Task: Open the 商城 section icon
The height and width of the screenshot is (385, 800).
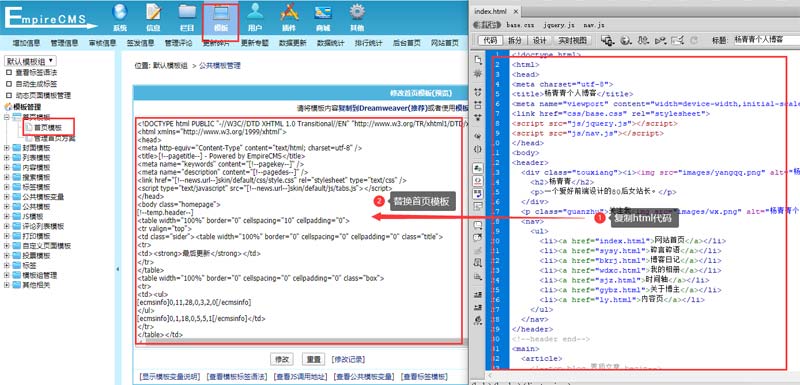Action: pyautogui.click(x=322, y=17)
